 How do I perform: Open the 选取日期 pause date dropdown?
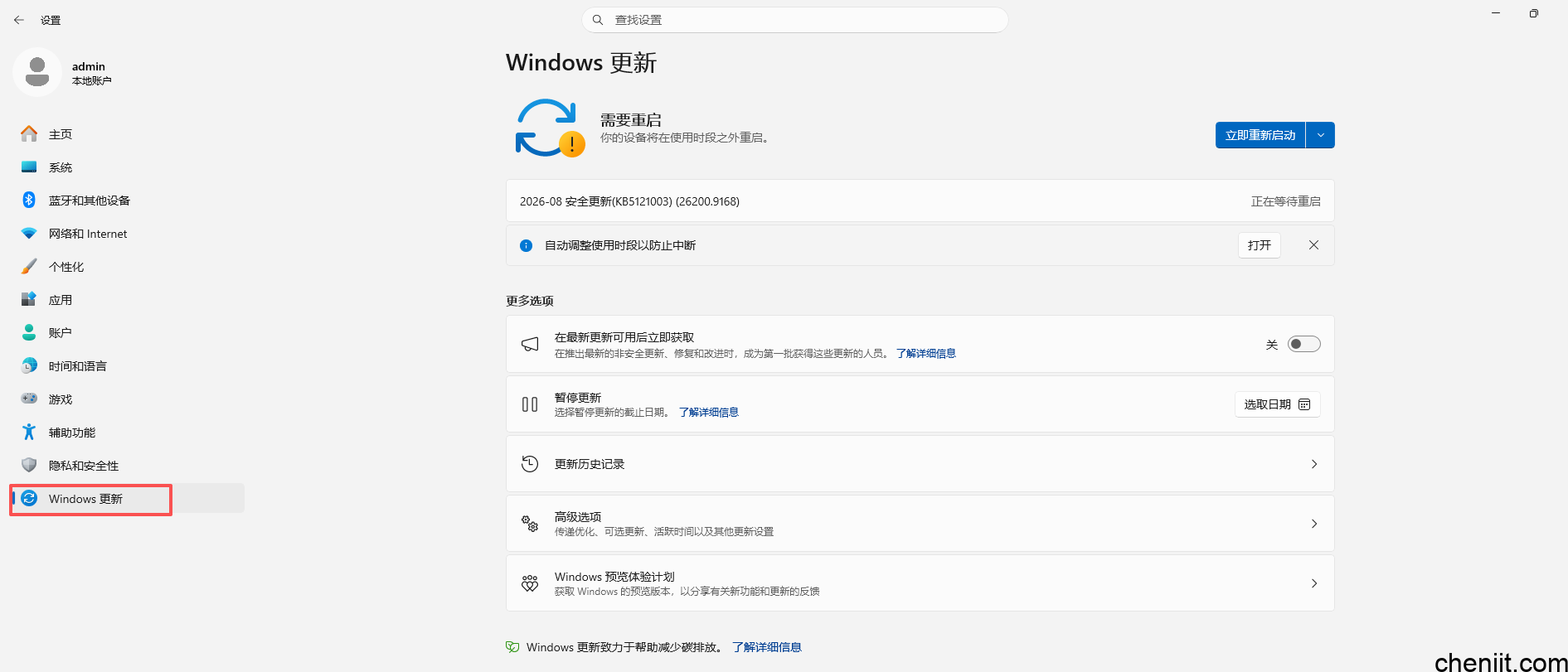[1277, 404]
